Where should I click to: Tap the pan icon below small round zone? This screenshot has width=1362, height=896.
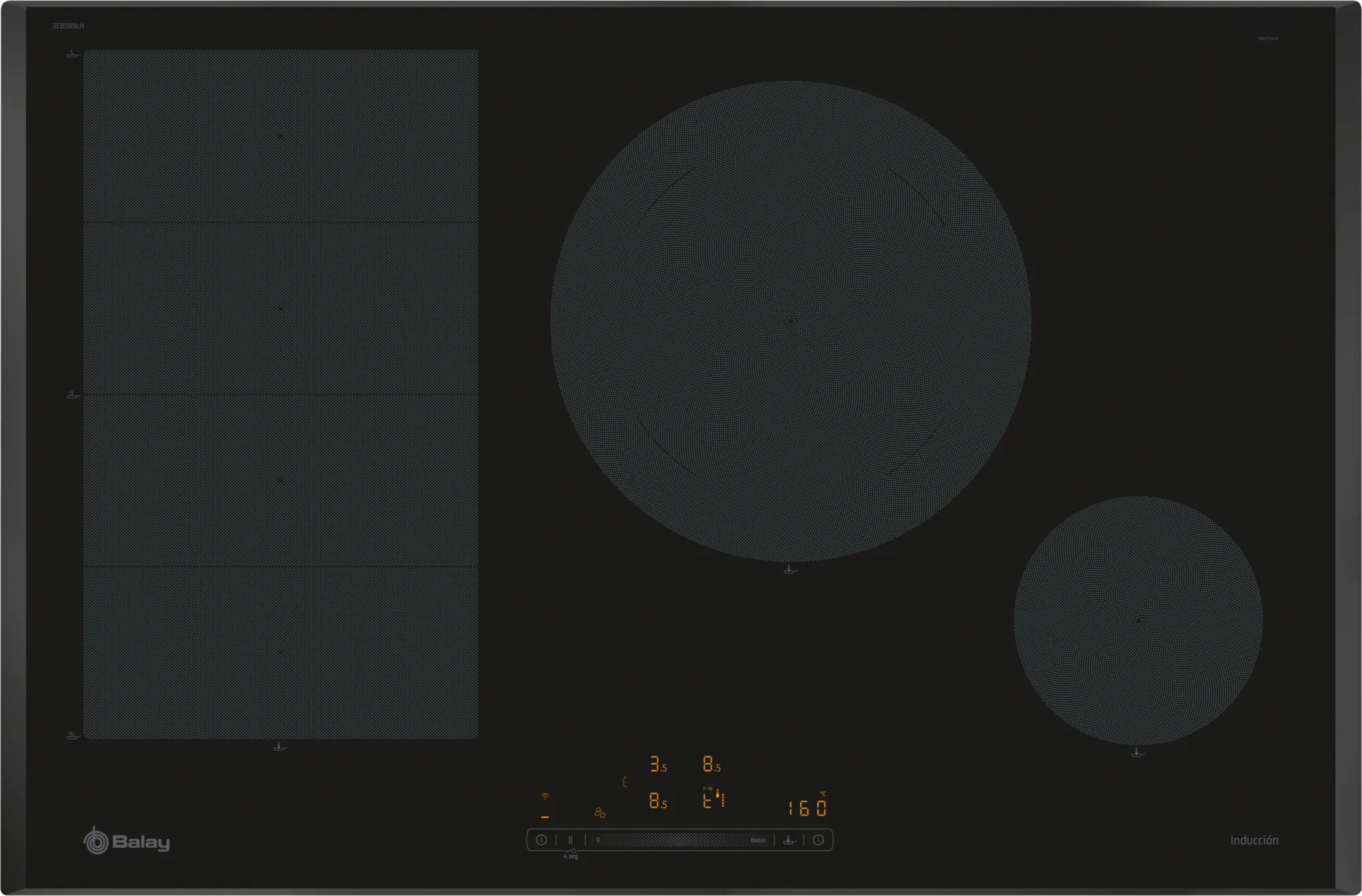(1136, 752)
